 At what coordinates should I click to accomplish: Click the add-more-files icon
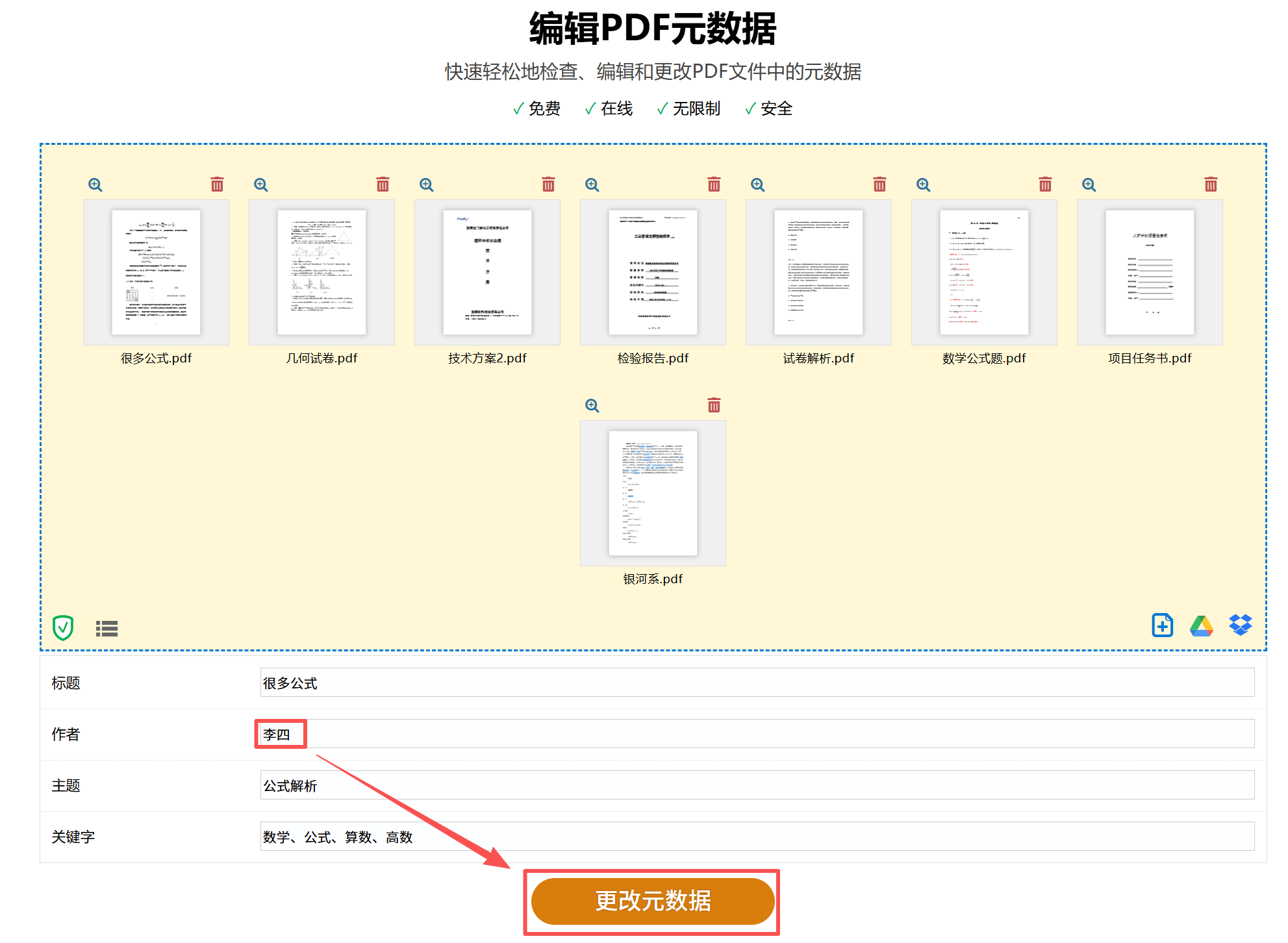point(1162,625)
